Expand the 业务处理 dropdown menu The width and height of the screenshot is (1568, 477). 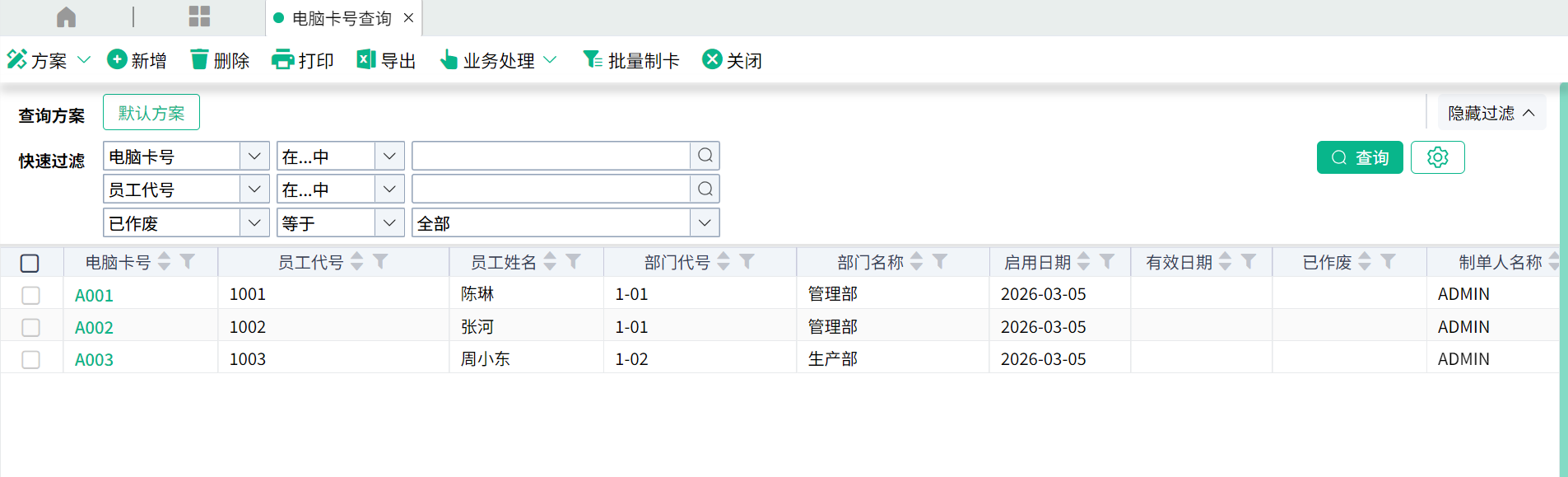499,60
